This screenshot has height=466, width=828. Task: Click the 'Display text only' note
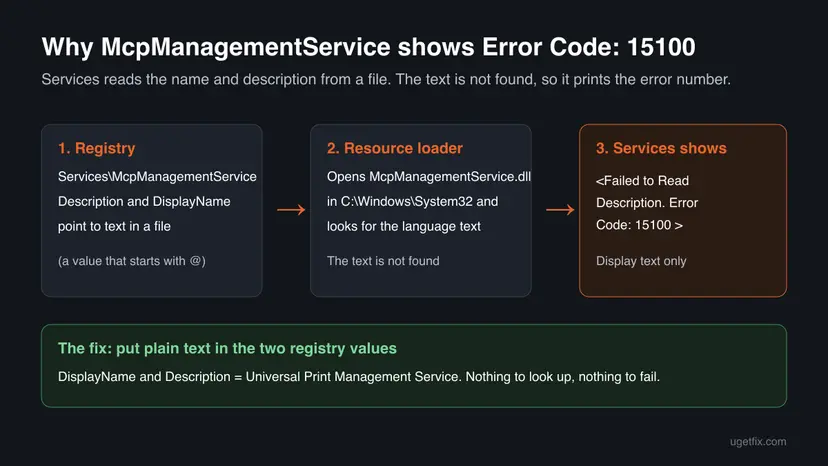tap(641, 261)
